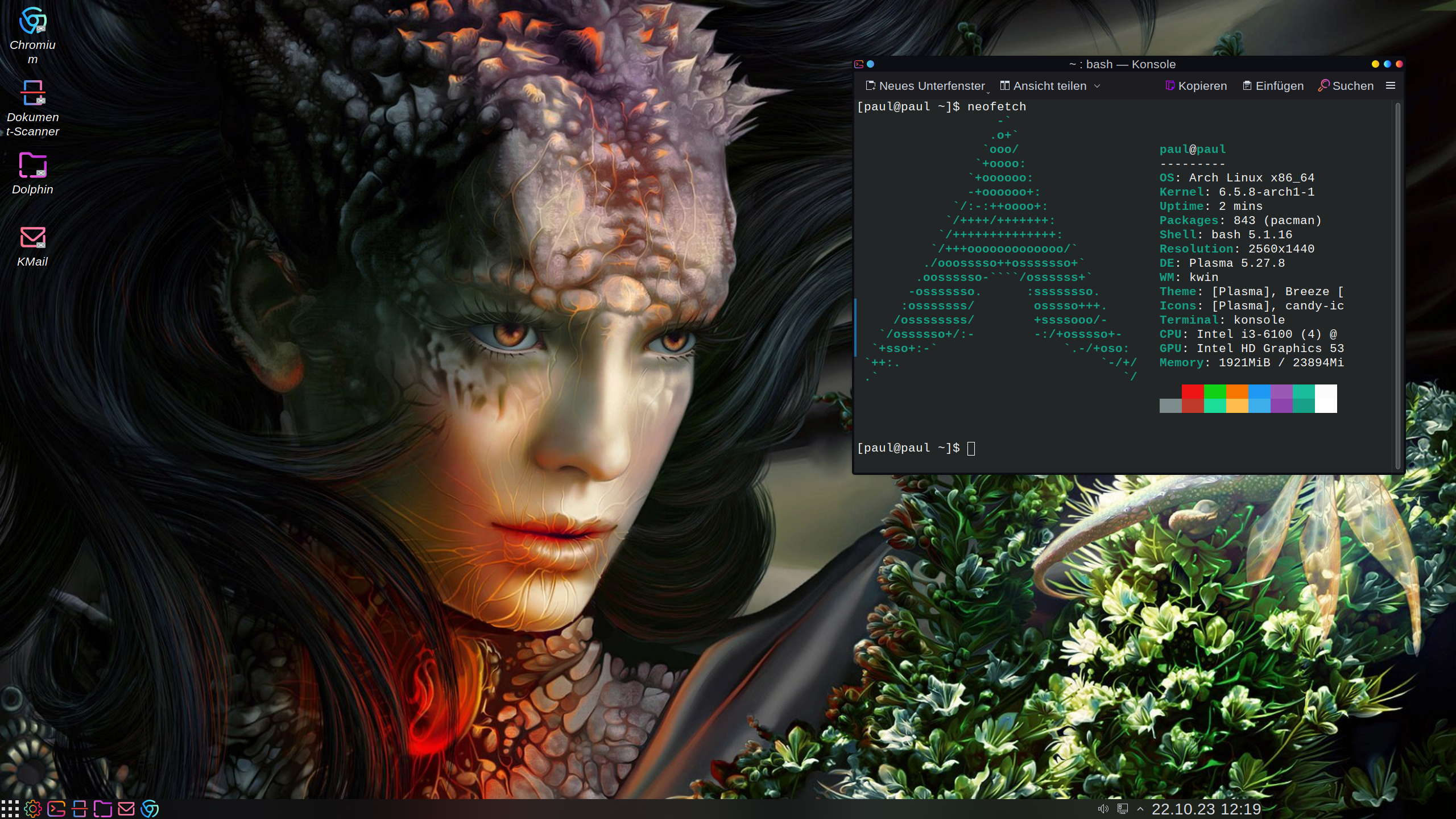Open the mail icon in taskbar

click(126, 808)
